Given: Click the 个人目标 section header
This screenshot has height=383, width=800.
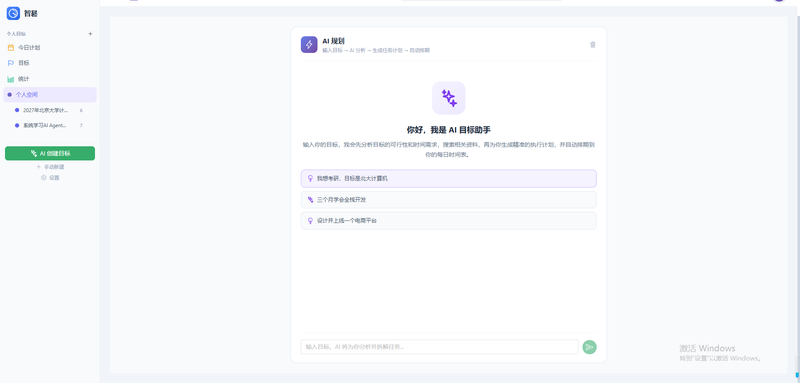Looking at the screenshot, I should pos(16,34).
